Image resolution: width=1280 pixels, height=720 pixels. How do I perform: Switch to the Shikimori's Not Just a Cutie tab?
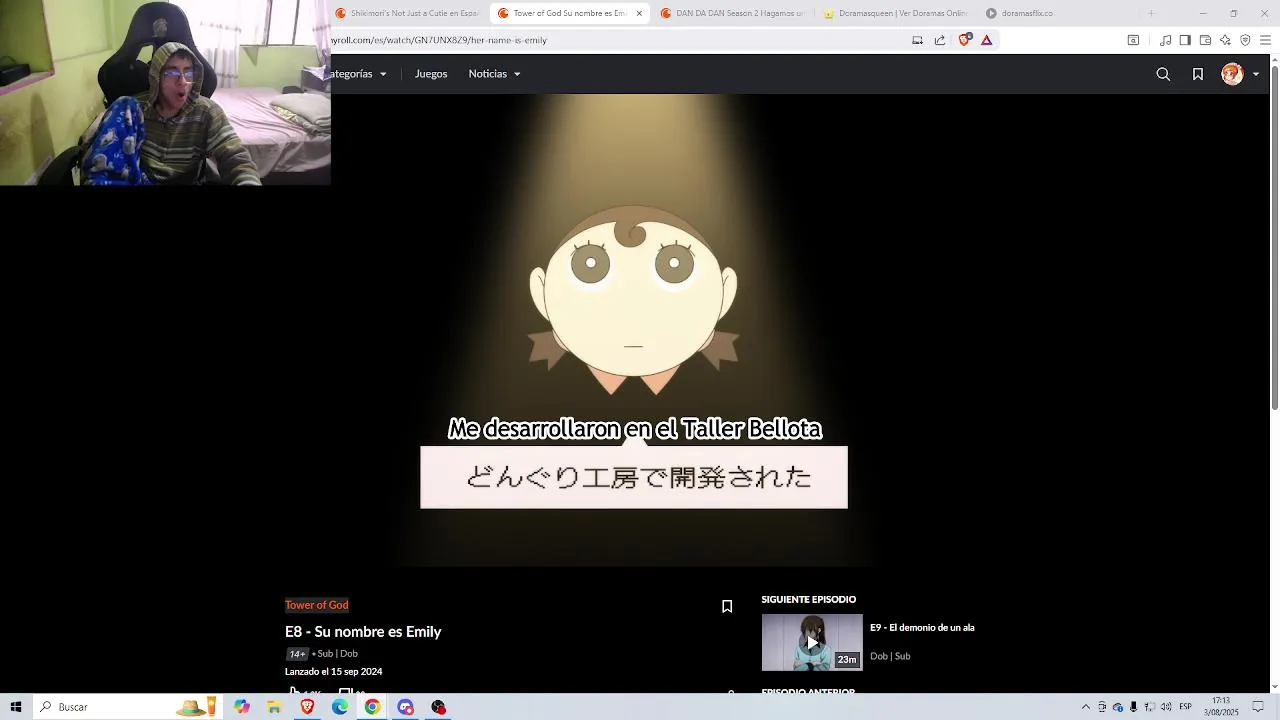(408, 13)
